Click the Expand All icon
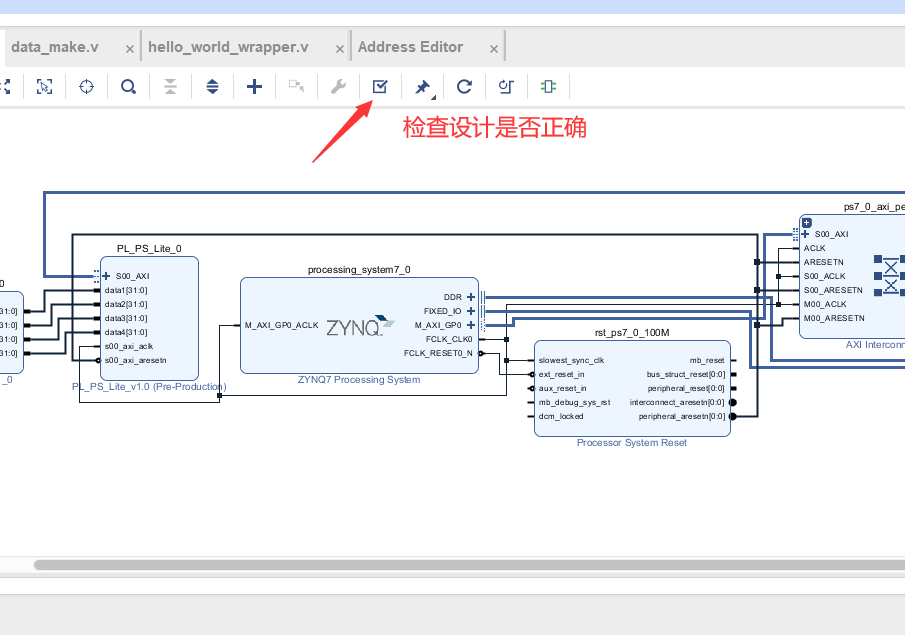 click(212, 87)
